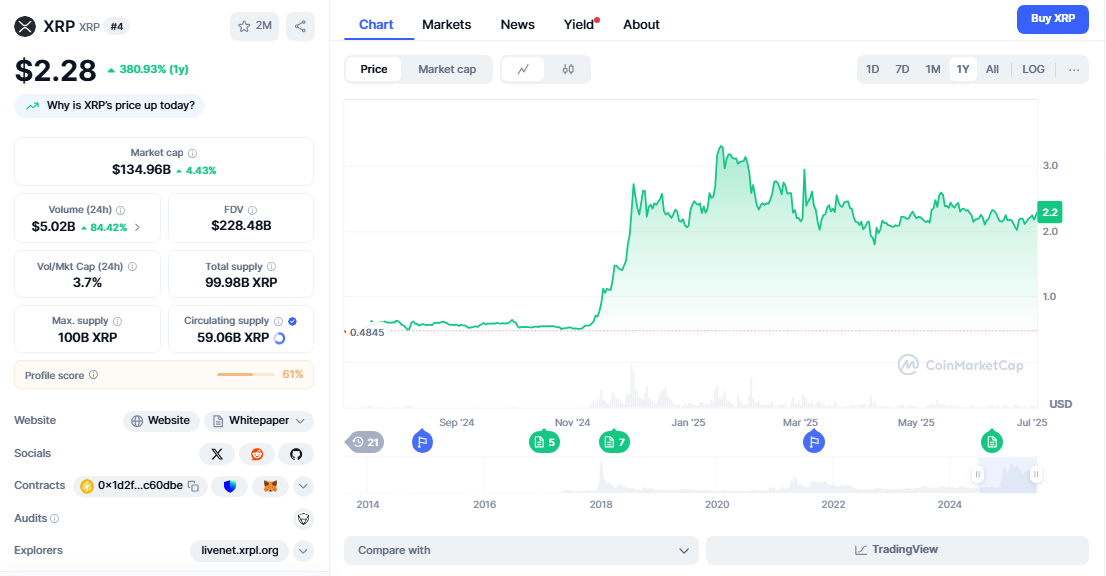Image resolution: width=1106 pixels, height=576 pixels.
Task: Set chart range to All
Action: 992,69
